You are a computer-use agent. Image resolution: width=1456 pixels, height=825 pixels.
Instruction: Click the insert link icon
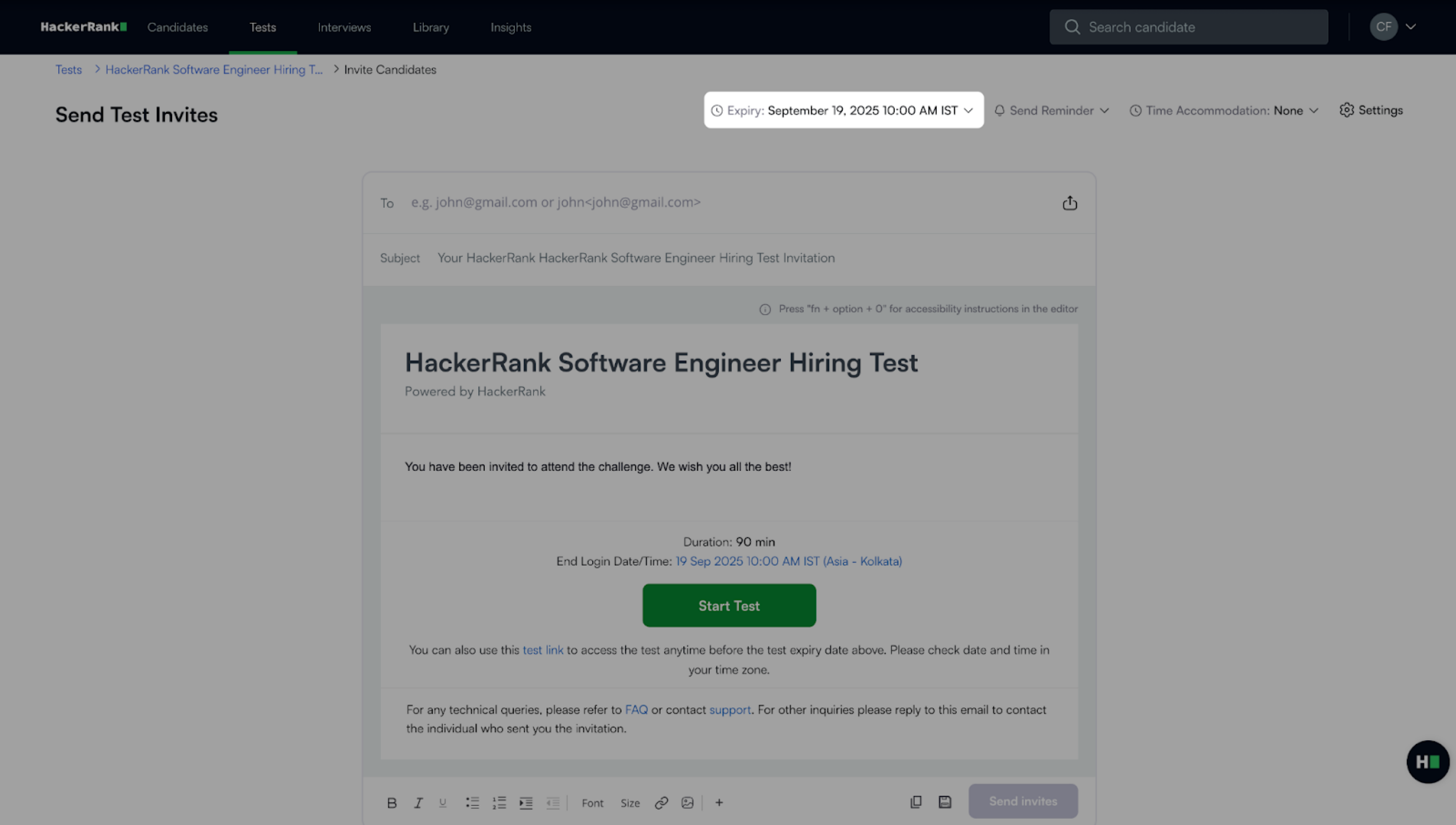(661, 802)
